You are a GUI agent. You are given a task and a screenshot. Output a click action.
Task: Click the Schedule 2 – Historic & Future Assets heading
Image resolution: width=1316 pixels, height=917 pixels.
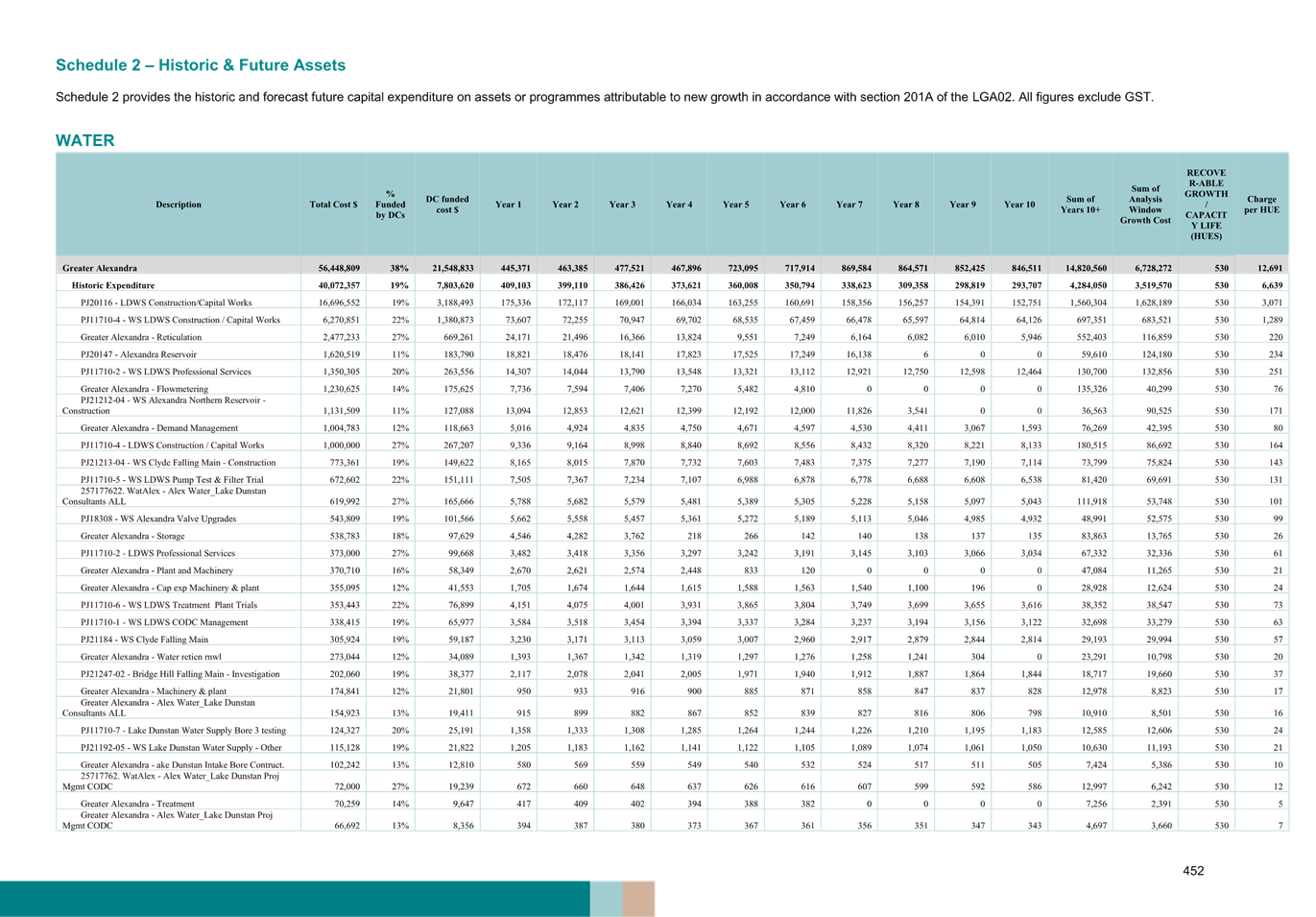tap(201, 65)
